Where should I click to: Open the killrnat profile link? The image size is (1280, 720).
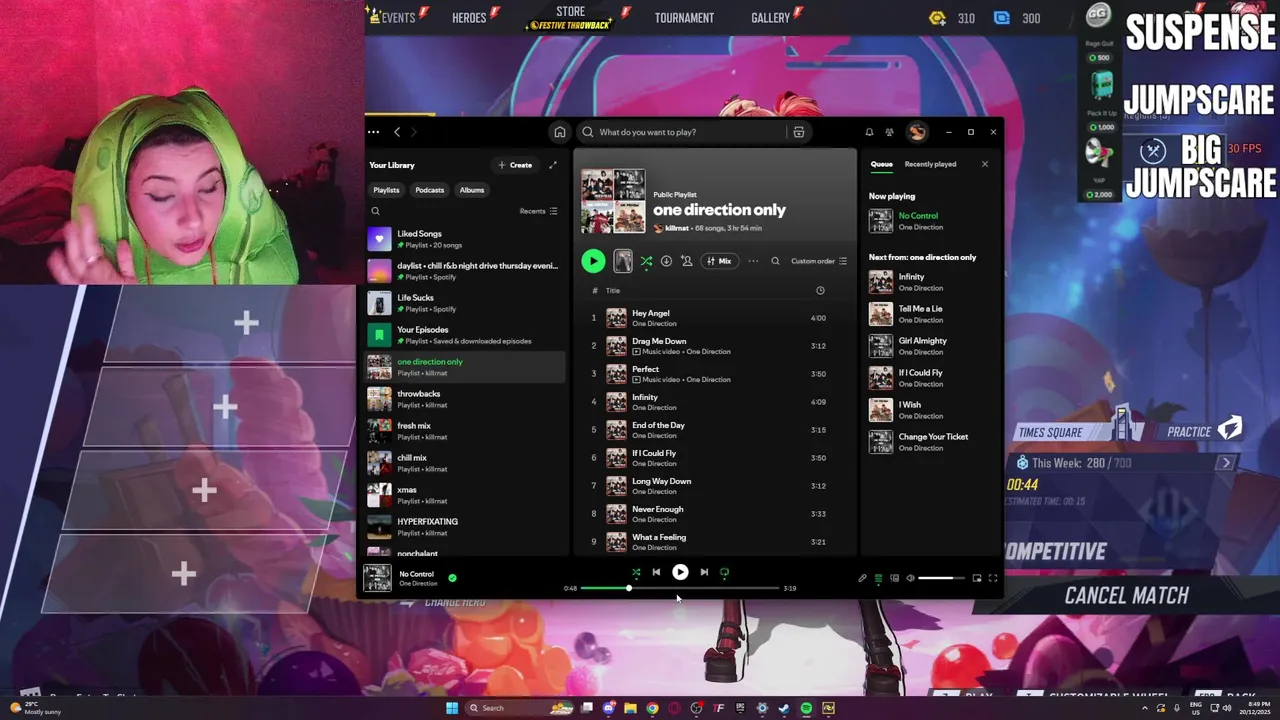pos(677,228)
